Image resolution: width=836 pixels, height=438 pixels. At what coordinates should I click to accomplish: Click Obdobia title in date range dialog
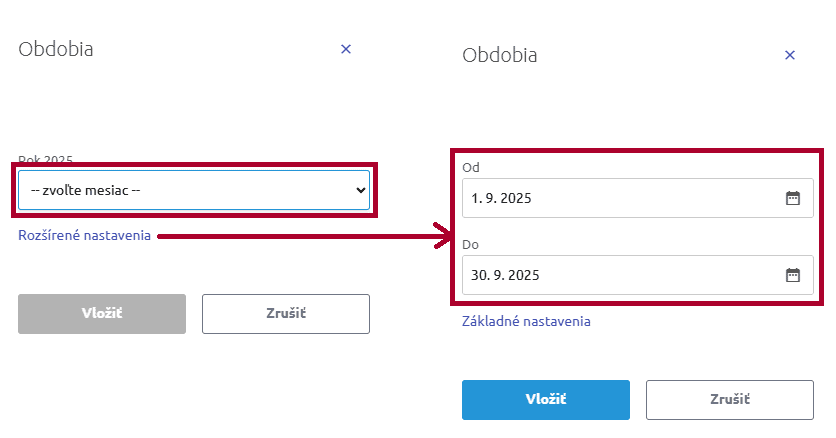pyautogui.click(x=500, y=55)
